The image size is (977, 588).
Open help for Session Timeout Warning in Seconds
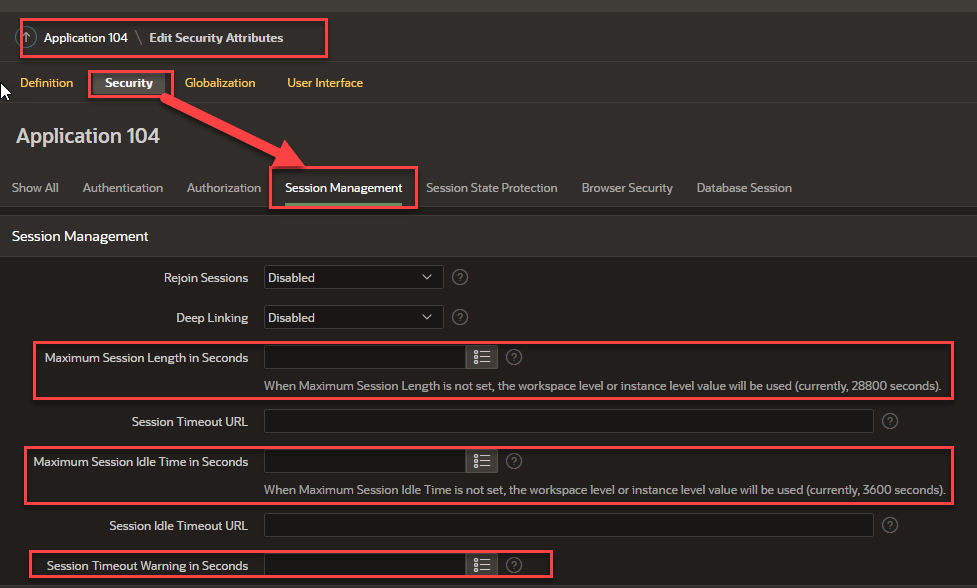pyautogui.click(x=514, y=565)
